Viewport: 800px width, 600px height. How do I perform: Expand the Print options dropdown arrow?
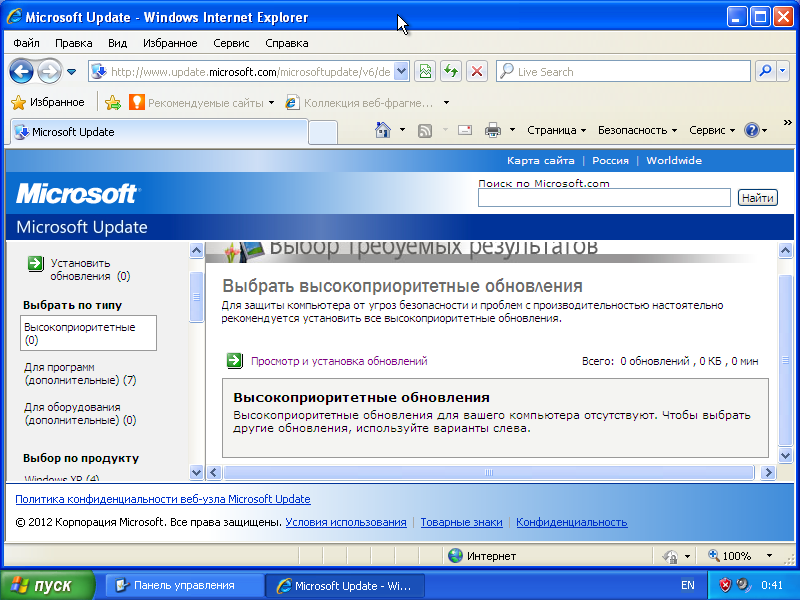[512, 130]
